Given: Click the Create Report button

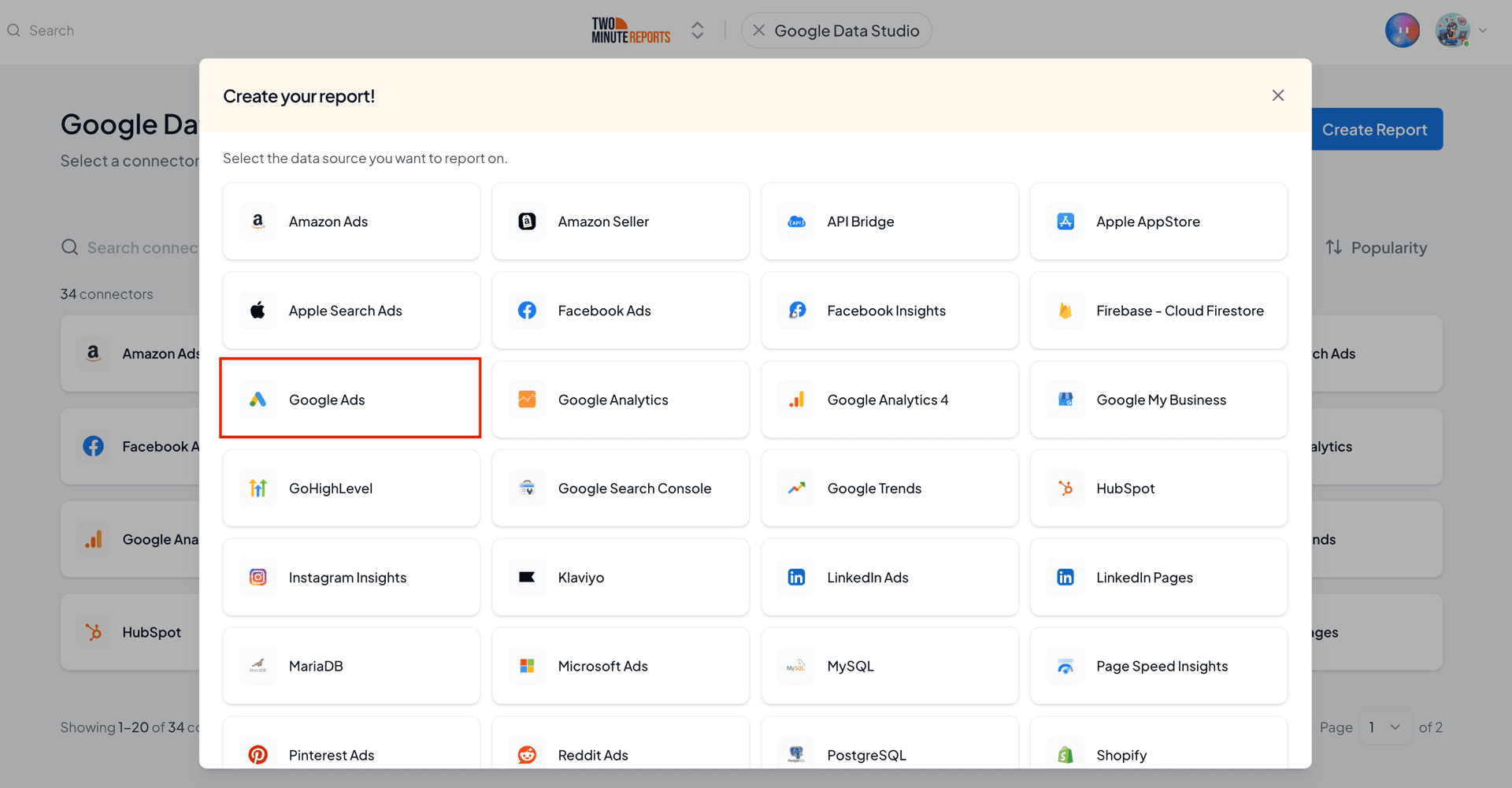Looking at the screenshot, I should 1377,129.
